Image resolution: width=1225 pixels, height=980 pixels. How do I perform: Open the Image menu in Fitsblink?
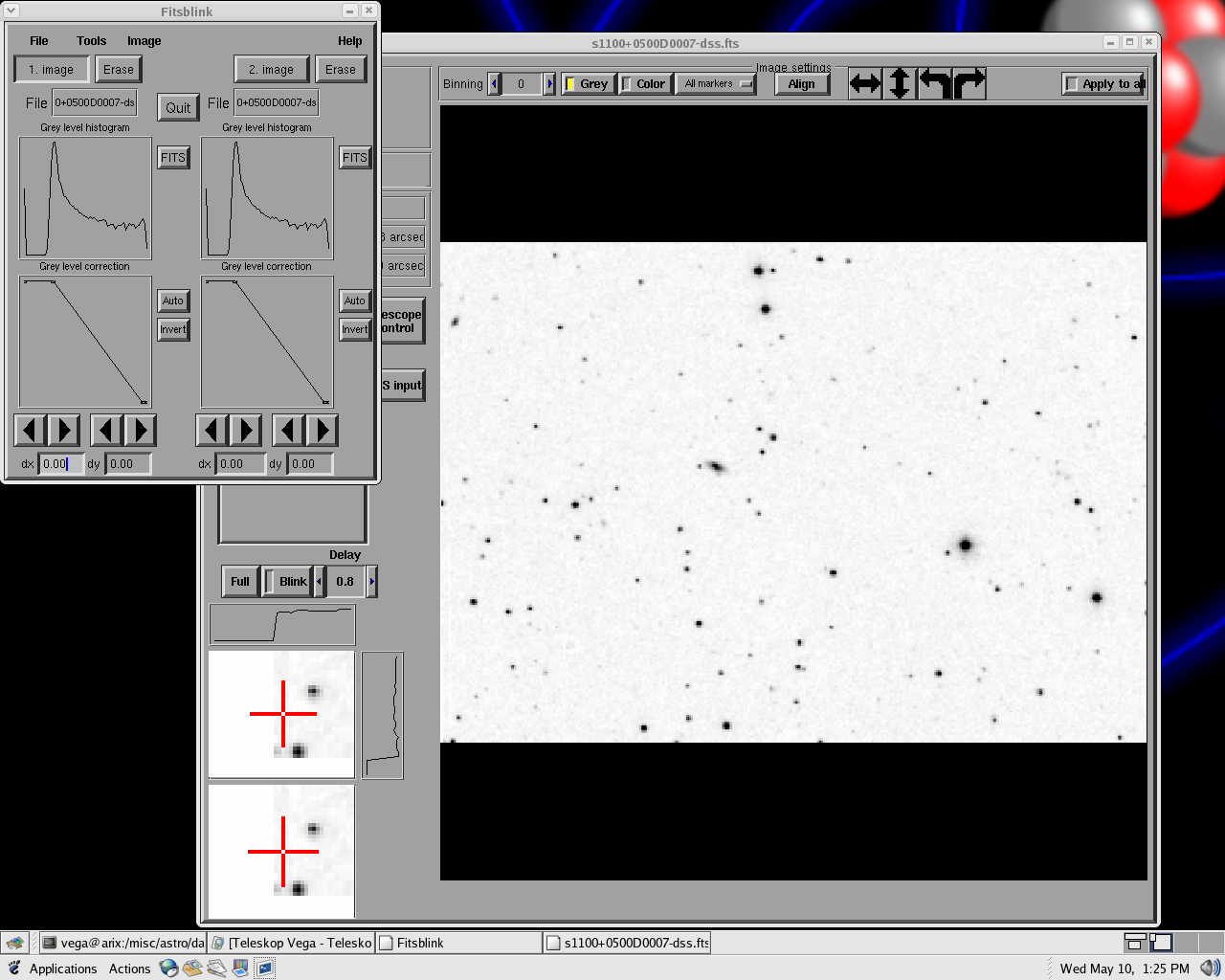(145, 41)
